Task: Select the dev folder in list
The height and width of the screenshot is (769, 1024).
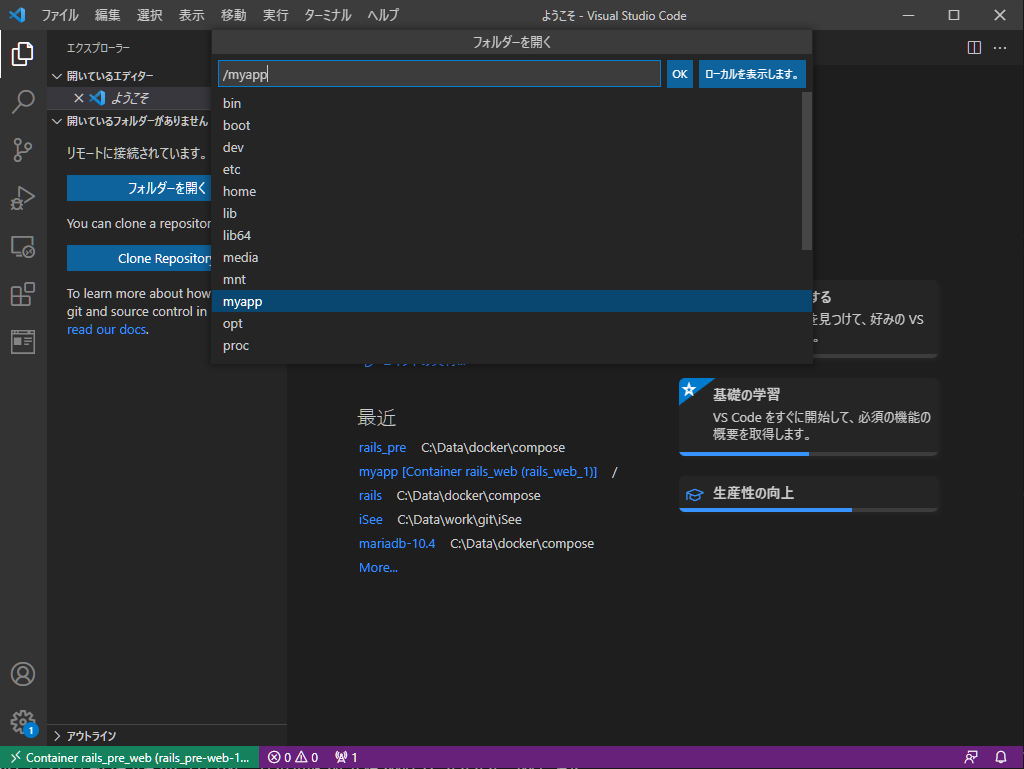Action: tap(506, 148)
